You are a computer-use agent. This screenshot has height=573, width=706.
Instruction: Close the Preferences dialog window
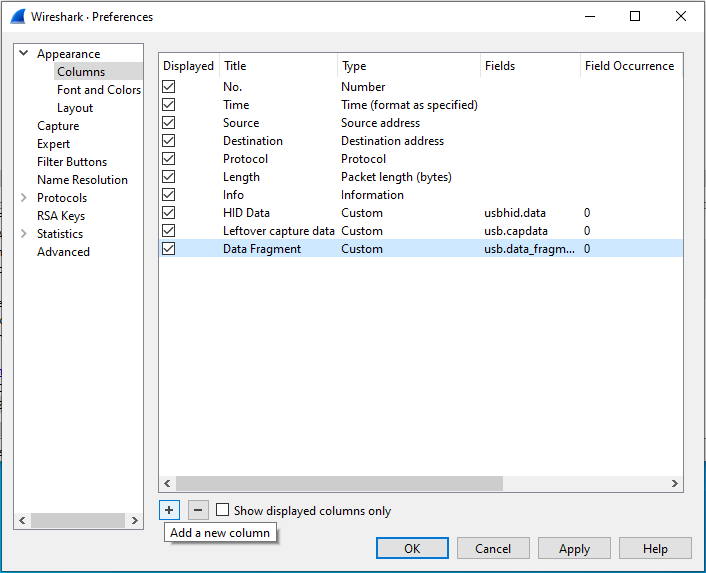(681, 16)
